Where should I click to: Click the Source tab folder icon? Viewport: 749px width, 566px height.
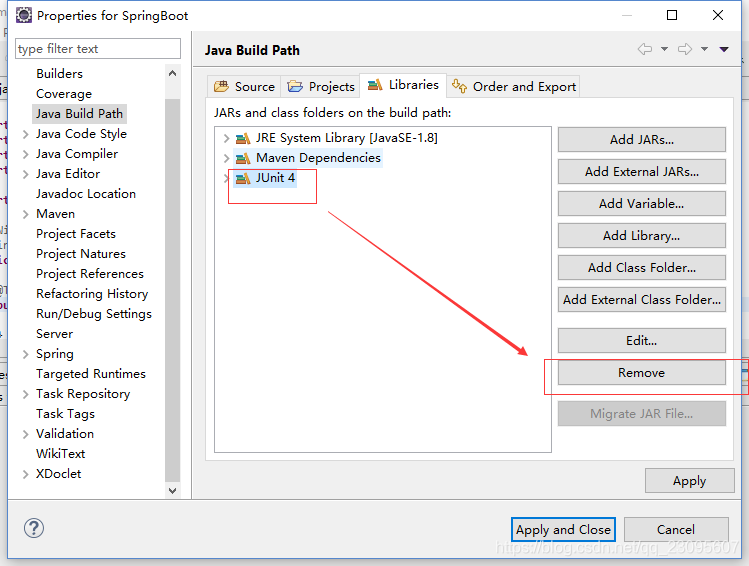[221, 86]
